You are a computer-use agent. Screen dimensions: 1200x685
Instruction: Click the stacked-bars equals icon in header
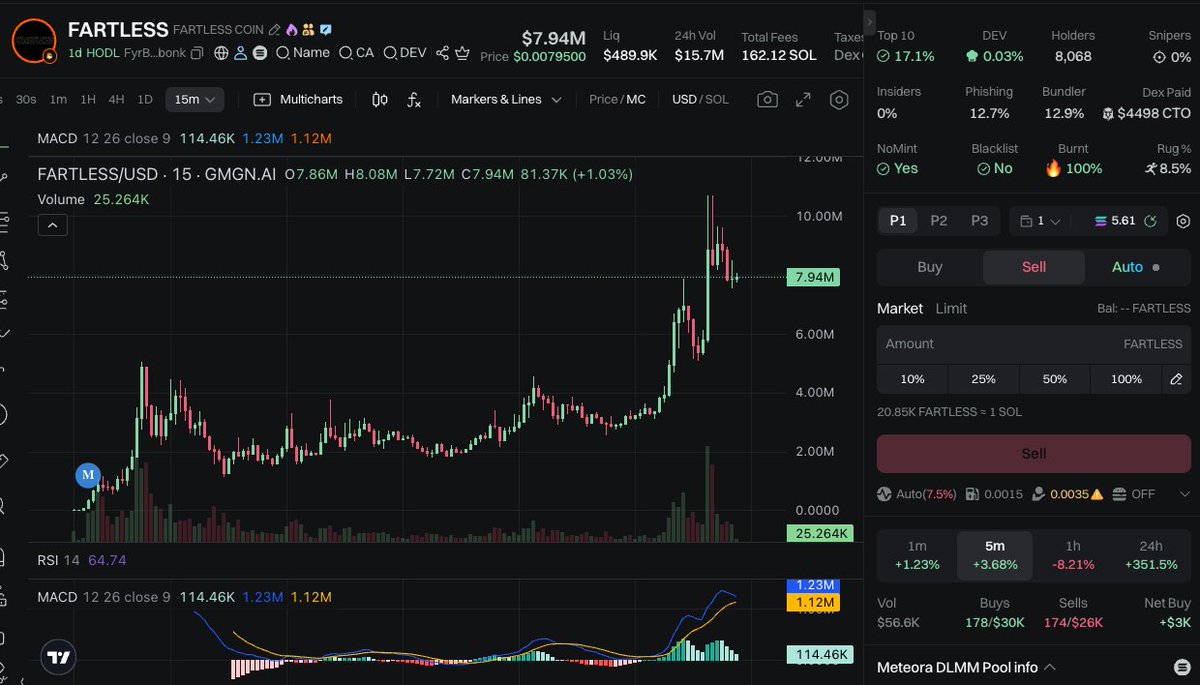260,53
